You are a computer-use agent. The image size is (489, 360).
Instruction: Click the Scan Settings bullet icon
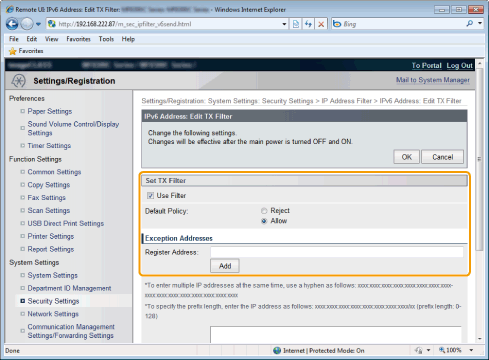[22, 210]
